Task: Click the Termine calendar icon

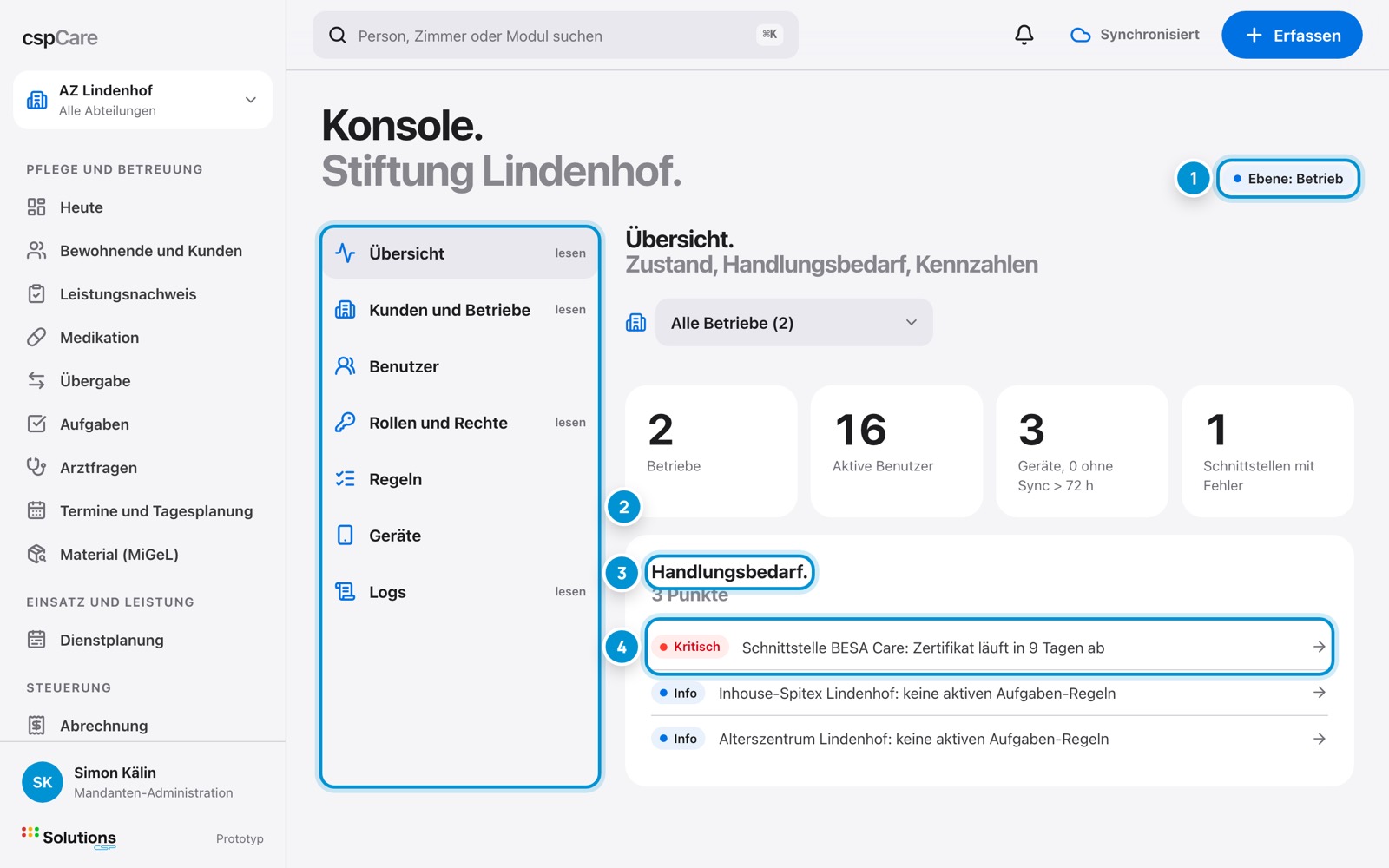Action: 36,510
